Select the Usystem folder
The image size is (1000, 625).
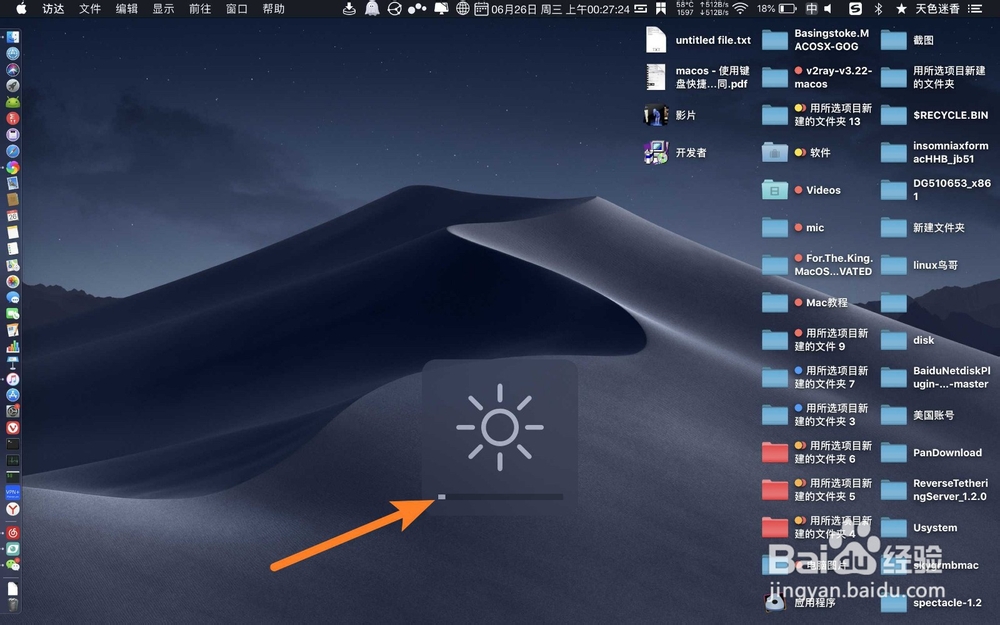pos(893,527)
